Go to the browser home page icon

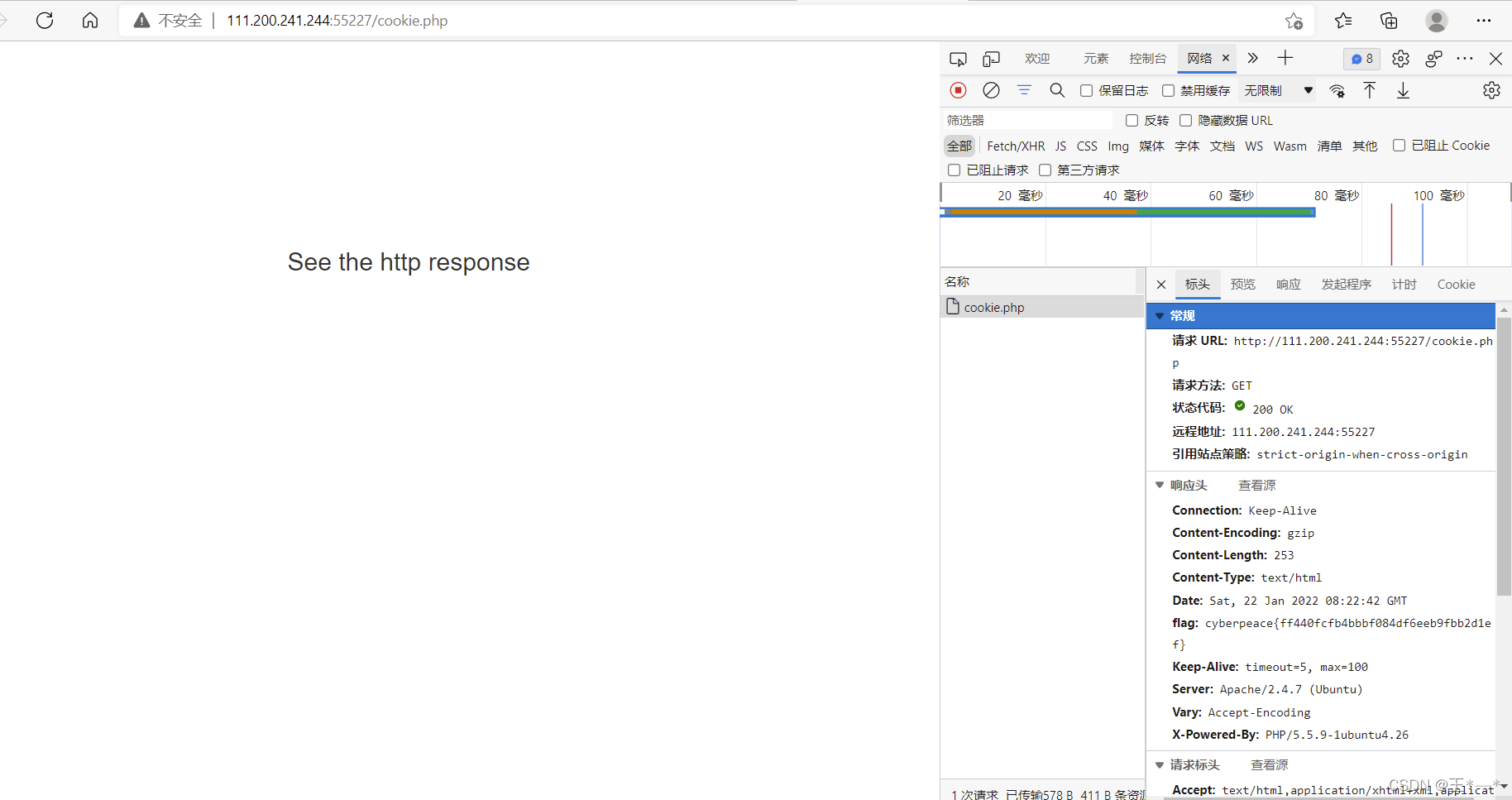tap(90, 21)
